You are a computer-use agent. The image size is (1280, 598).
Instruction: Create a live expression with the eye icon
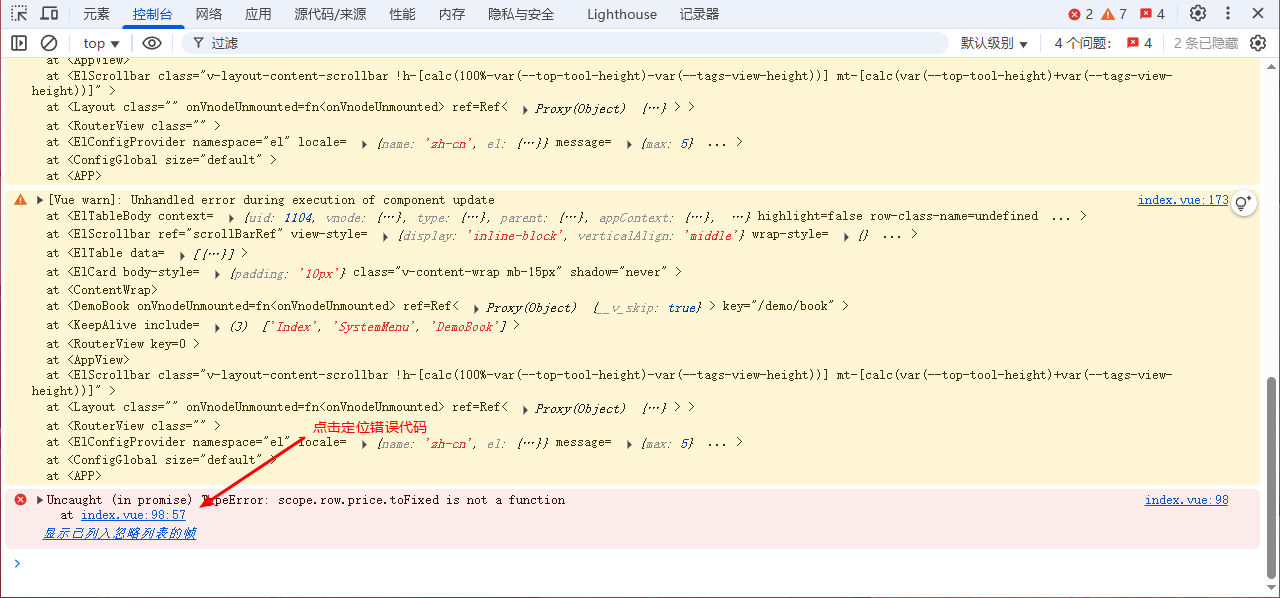[152, 43]
